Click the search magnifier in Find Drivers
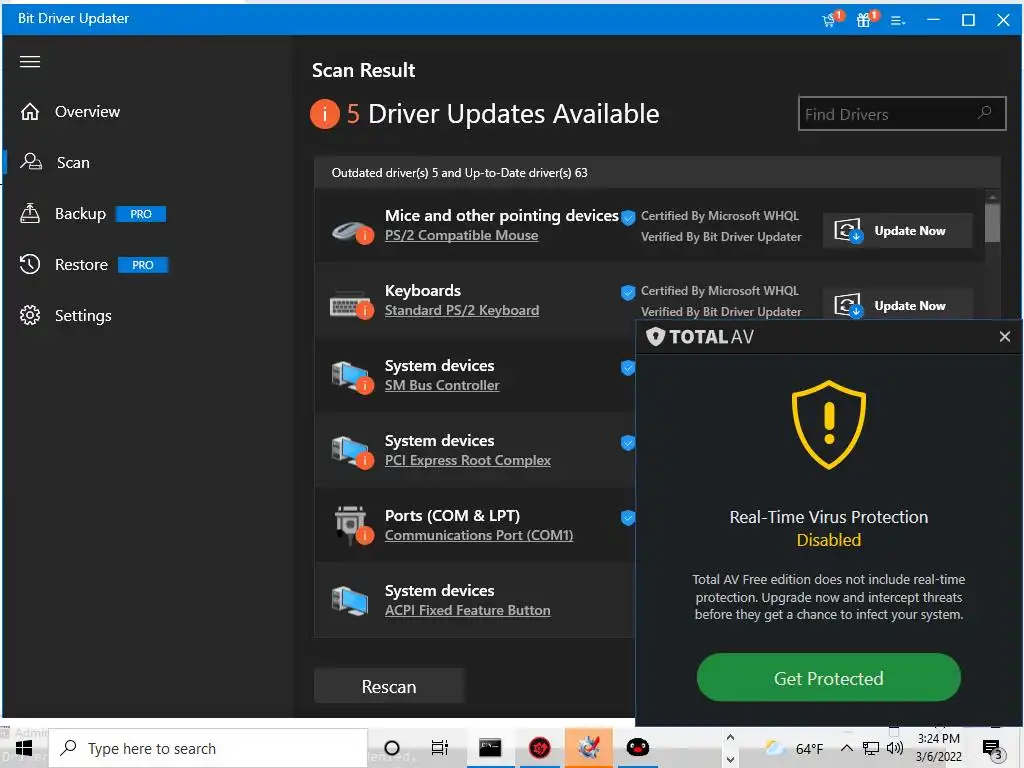 pos(984,113)
